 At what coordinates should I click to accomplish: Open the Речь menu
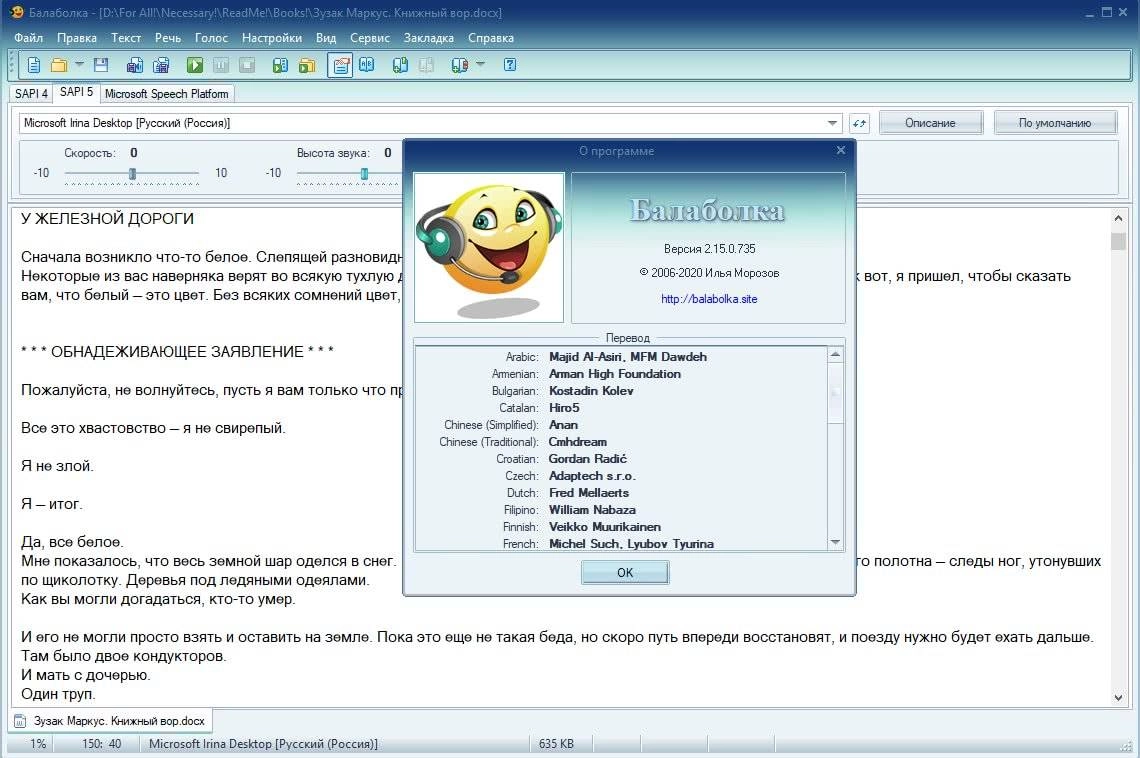click(x=168, y=38)
